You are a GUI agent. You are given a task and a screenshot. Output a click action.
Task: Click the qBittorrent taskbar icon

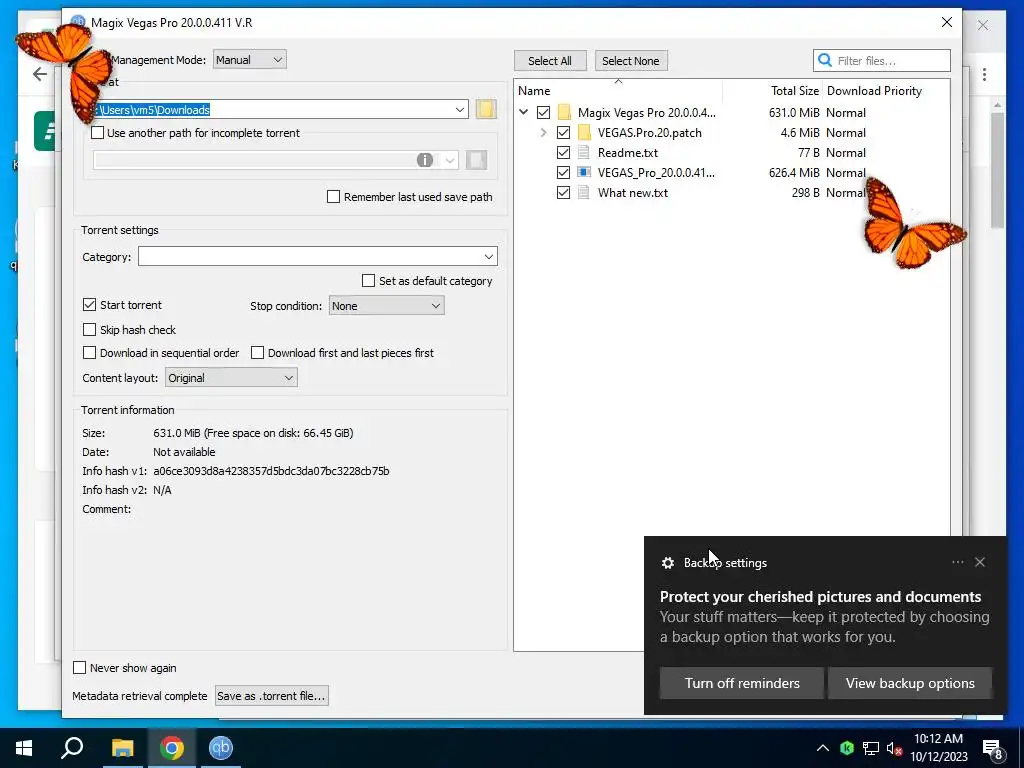coord(221,748)
